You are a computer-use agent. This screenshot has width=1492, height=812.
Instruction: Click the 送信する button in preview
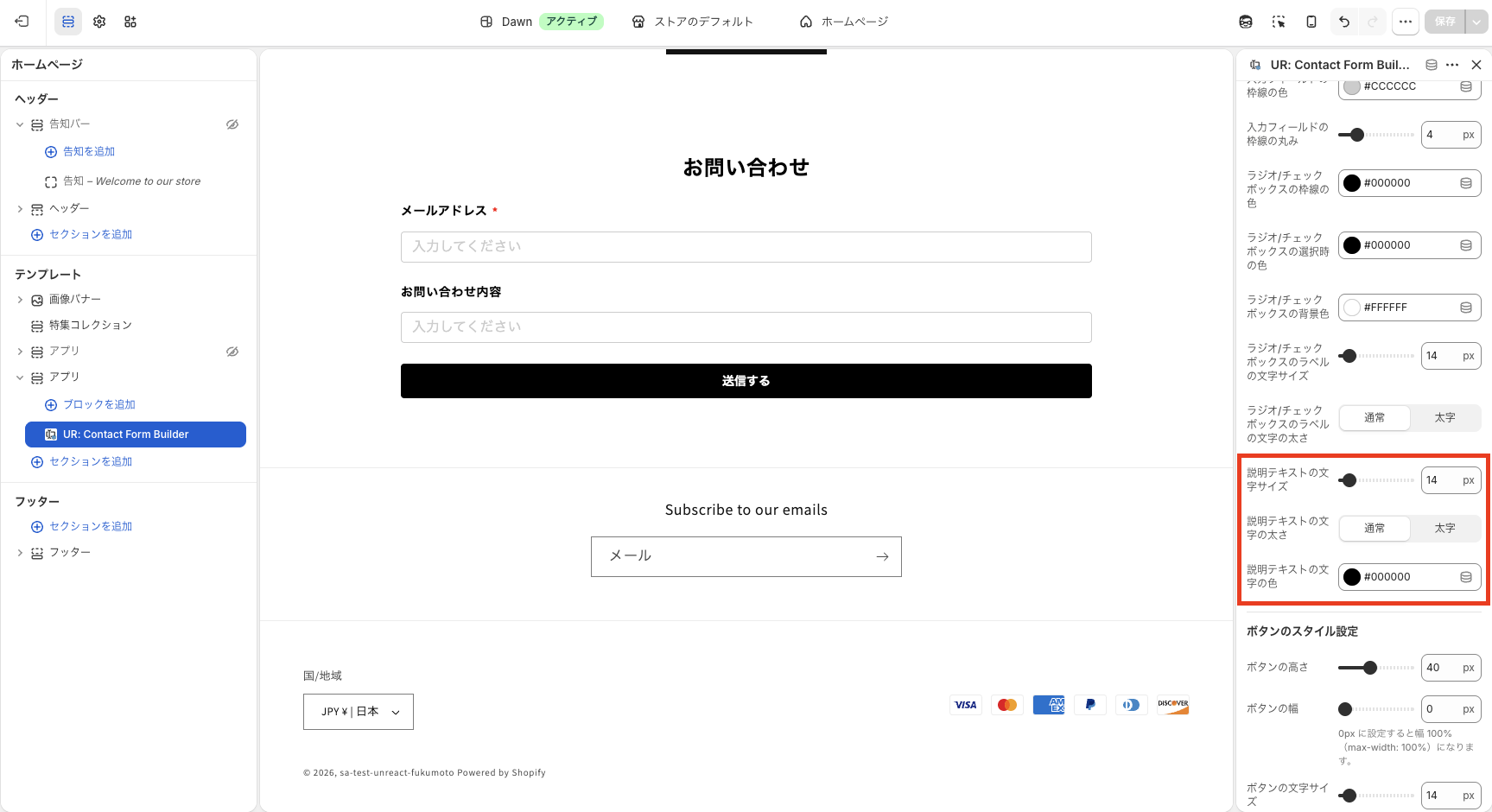pyautogui.click(x=746, y=381)
